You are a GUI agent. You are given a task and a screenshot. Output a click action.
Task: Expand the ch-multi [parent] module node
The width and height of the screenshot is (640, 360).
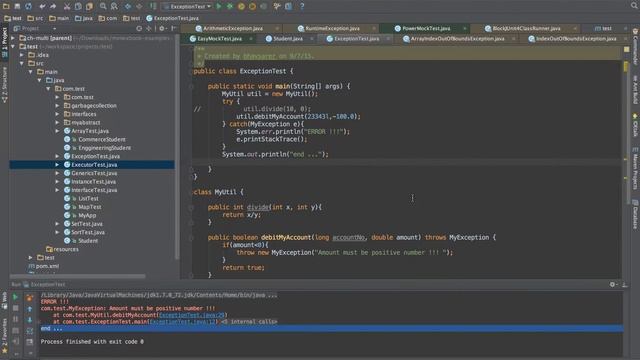pos(13,38)
